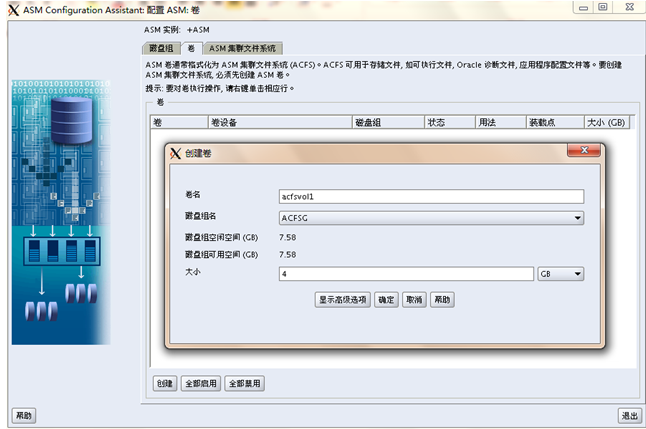Click the 磁盘组 column header
Screen dimensions: 646x429
pos(389,122)
